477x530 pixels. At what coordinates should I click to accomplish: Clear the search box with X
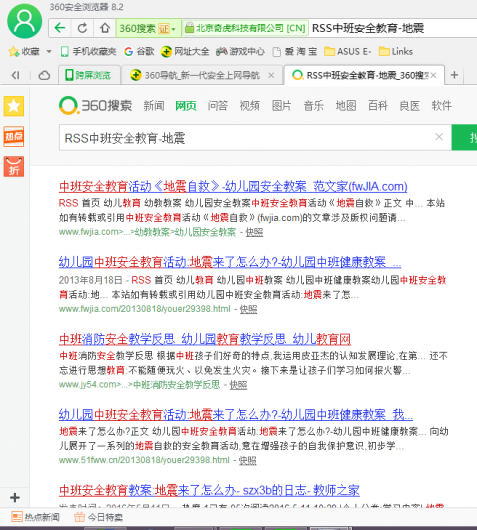point(439,137)
